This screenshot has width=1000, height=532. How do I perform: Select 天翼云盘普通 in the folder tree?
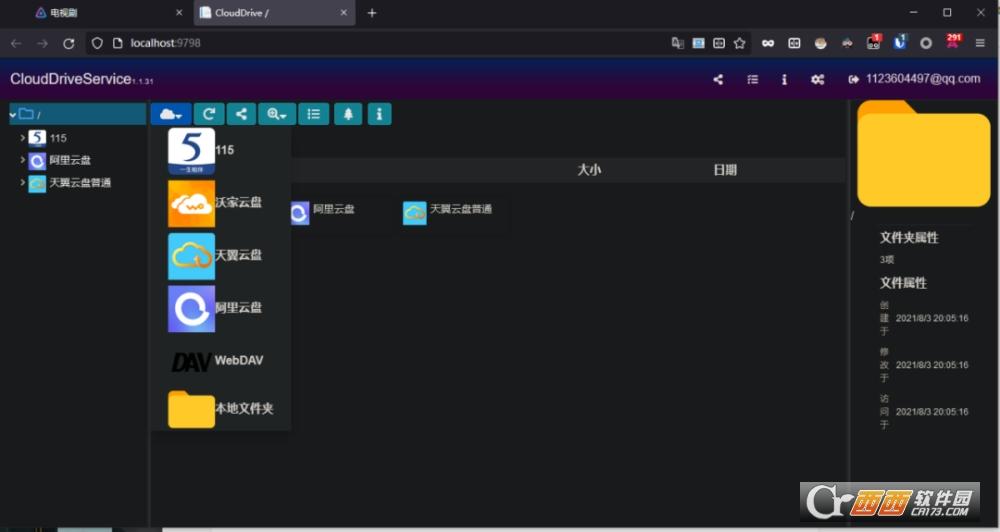pyautogui.click(x=70, y=182)
